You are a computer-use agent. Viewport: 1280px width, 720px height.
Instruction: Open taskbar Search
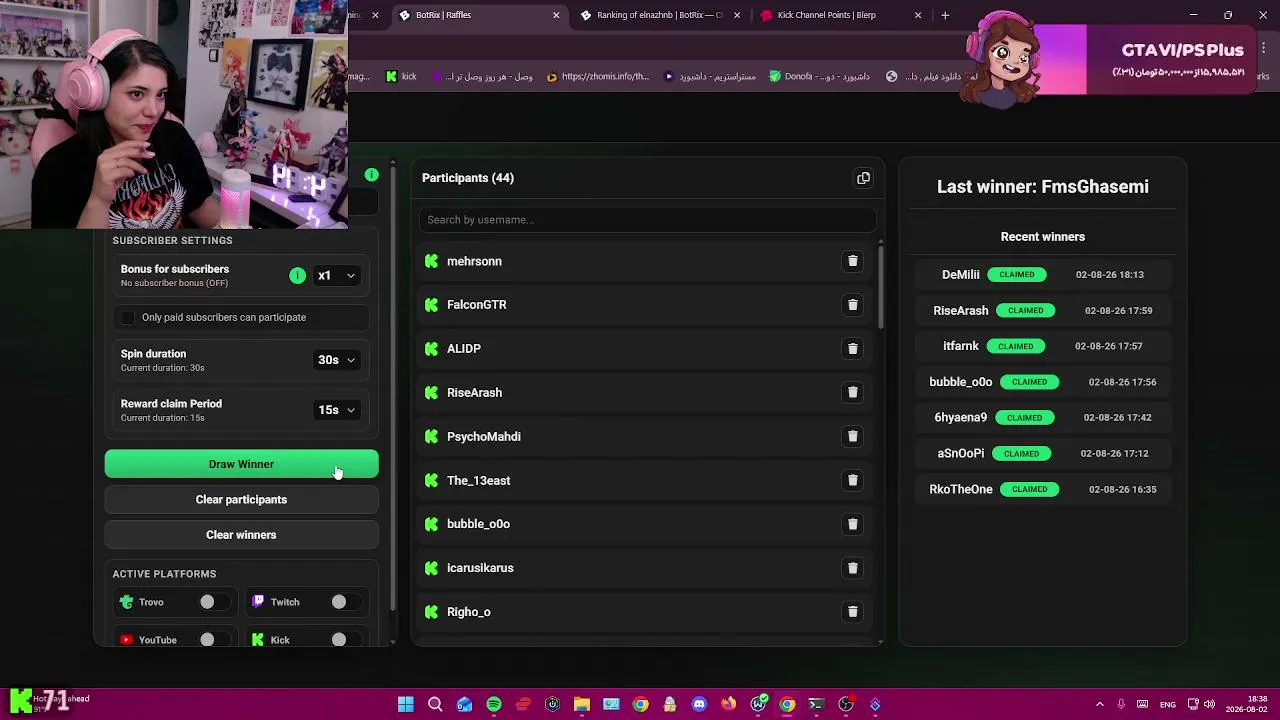pyautogui.click(x=435, y=704)
